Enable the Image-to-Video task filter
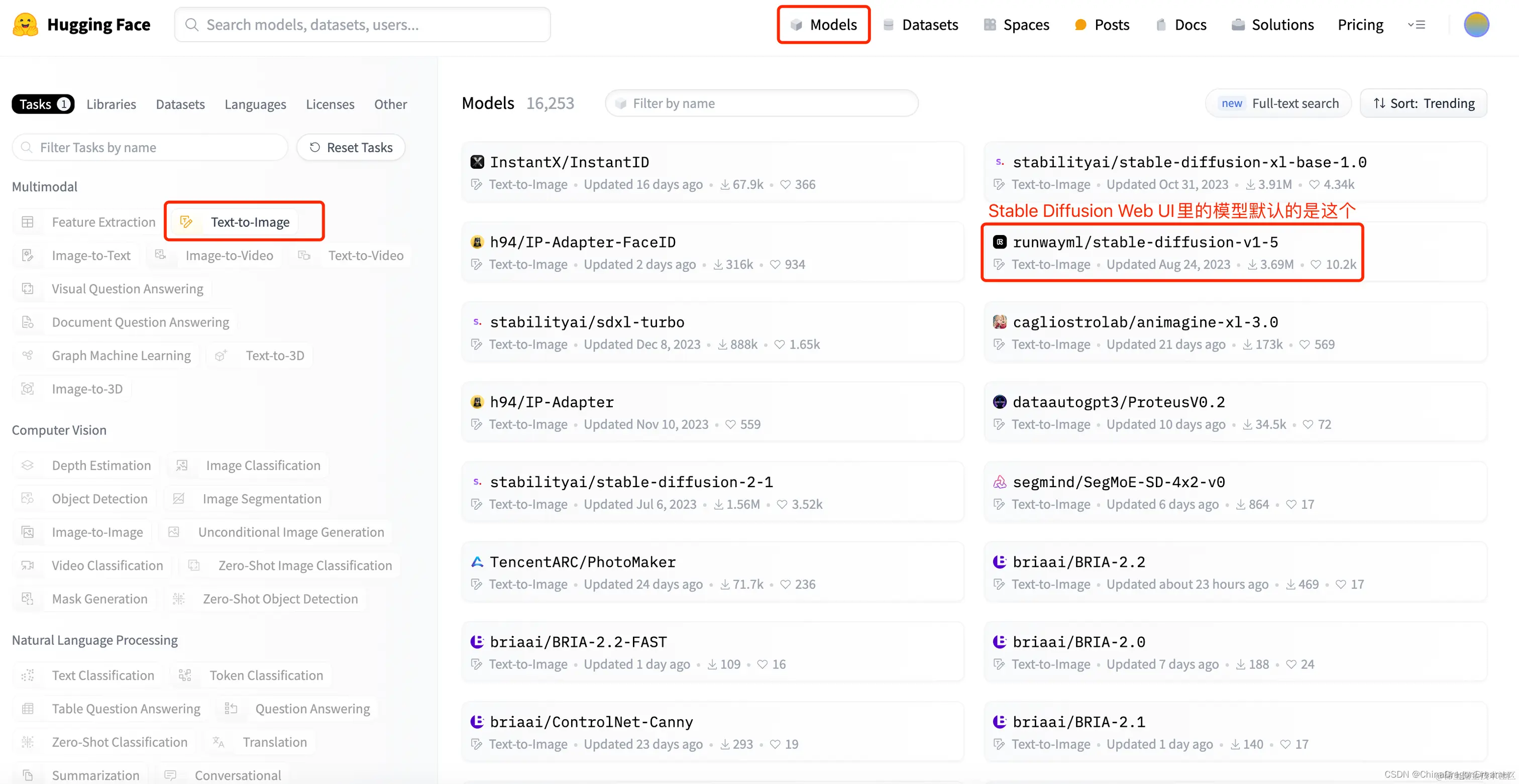The height and width of the screenshot is (784, 1519). click(x=229, y=255)
